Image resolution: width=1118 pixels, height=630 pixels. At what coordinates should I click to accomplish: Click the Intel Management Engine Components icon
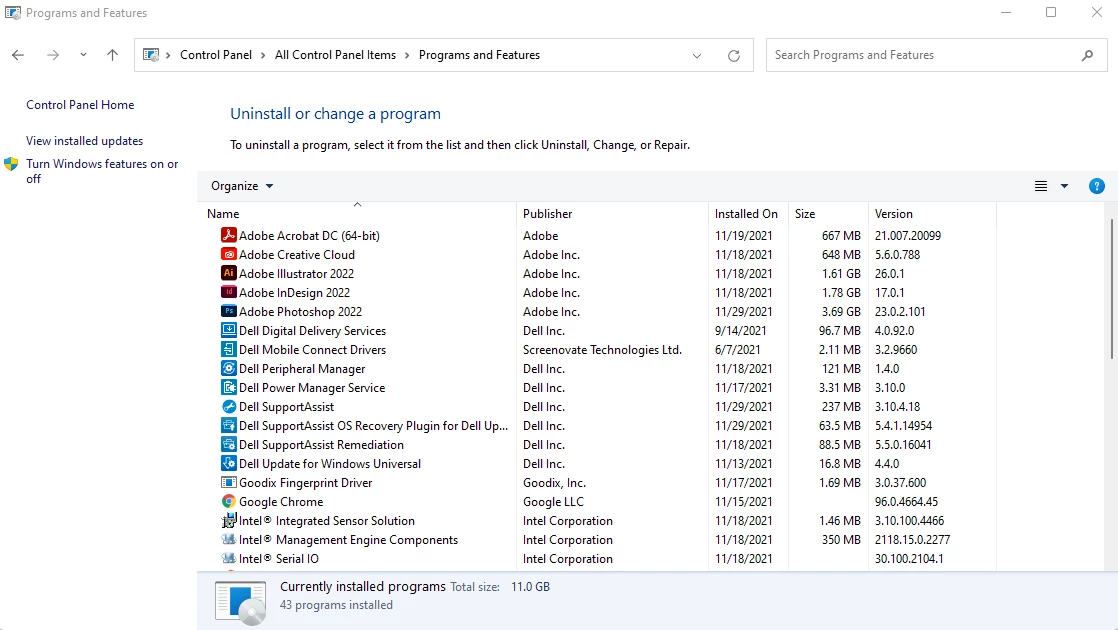(x=228, y=539)
